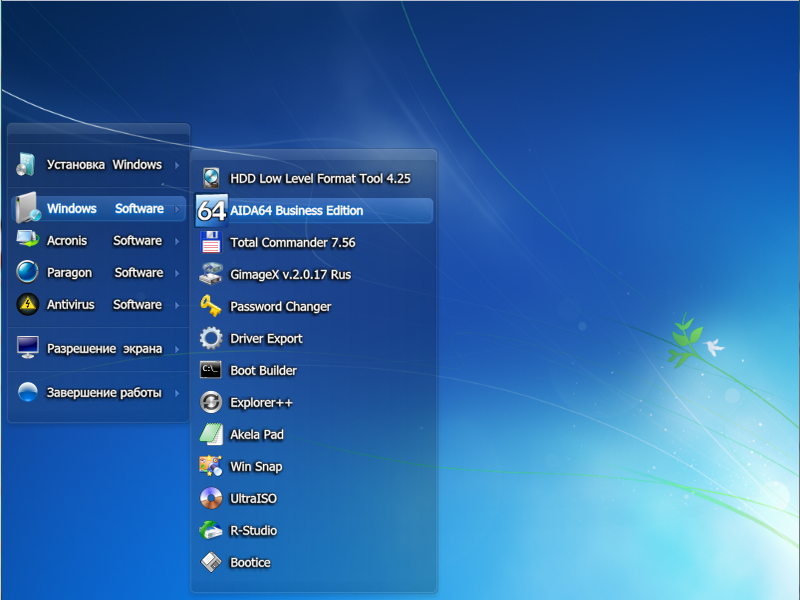Open the Завершение работы menu entry

tap(98, 392)
